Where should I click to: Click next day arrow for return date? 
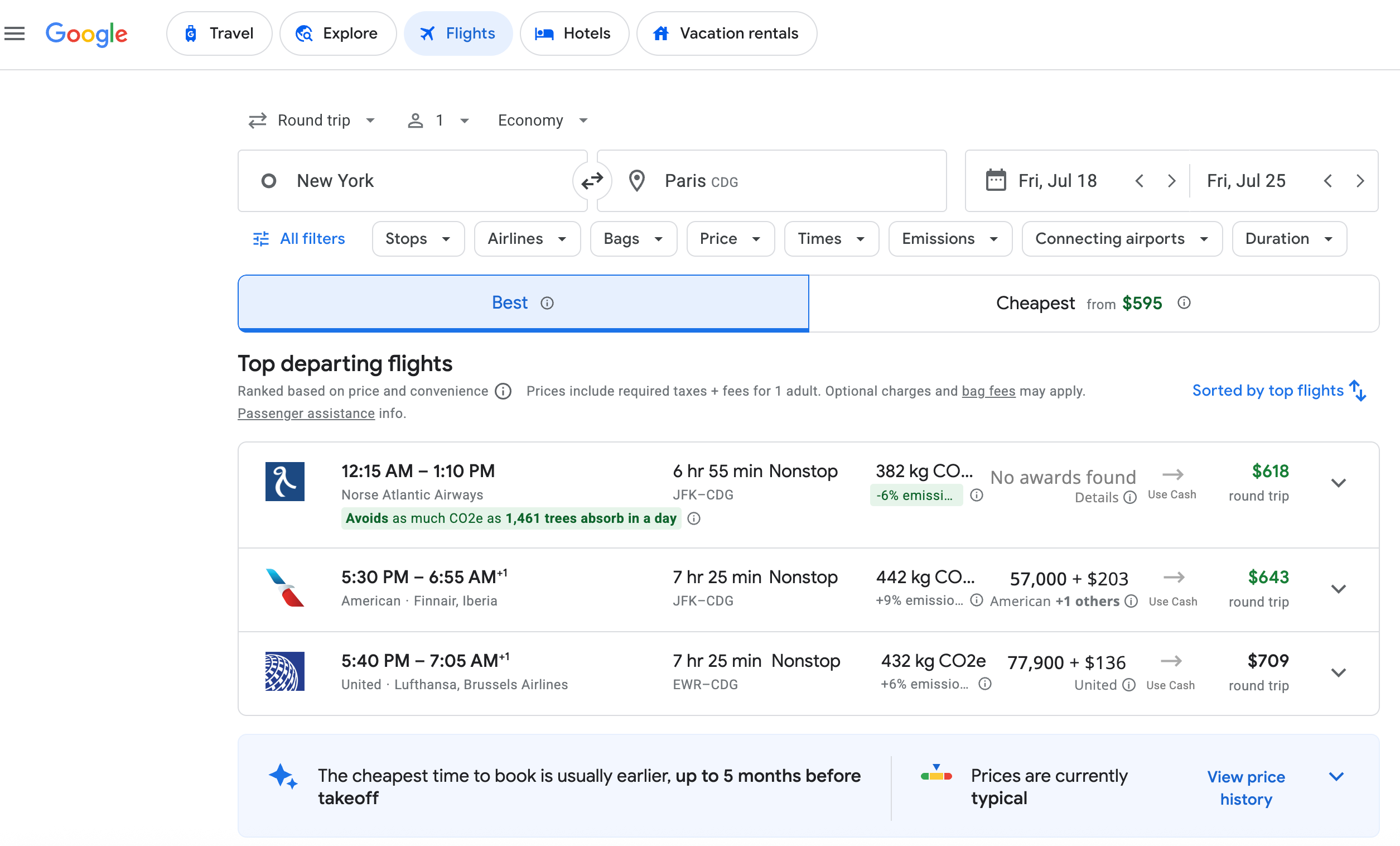pyautogui.click(x=1360, y=181)
